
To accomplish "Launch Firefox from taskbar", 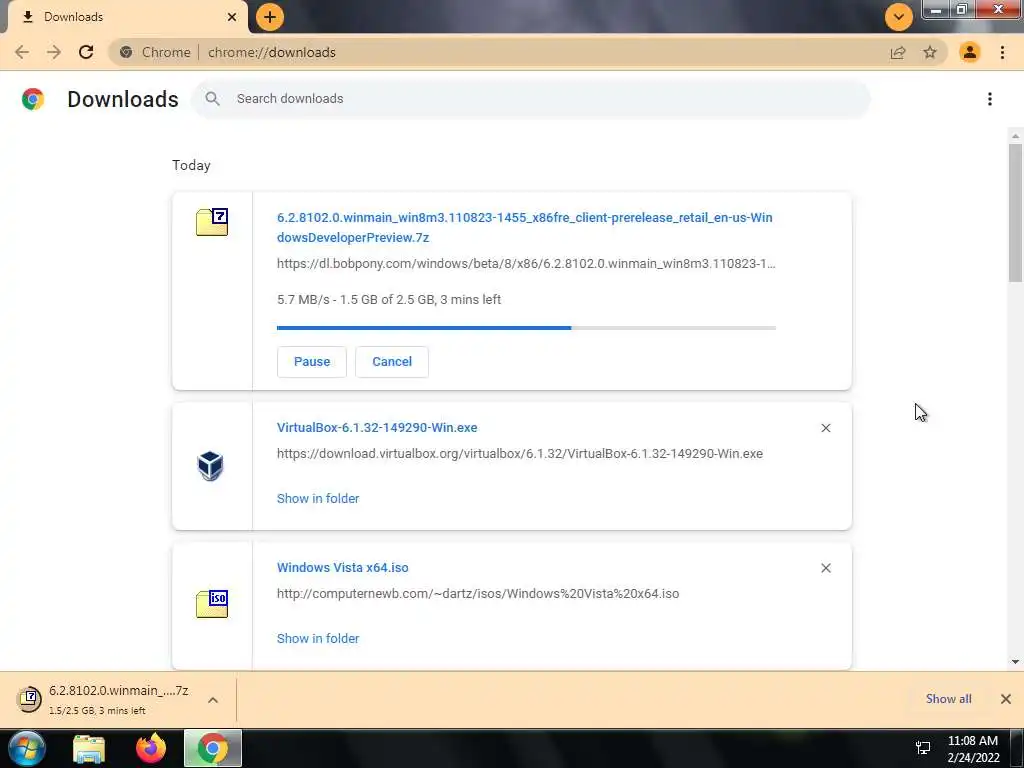I will (151, 748).
